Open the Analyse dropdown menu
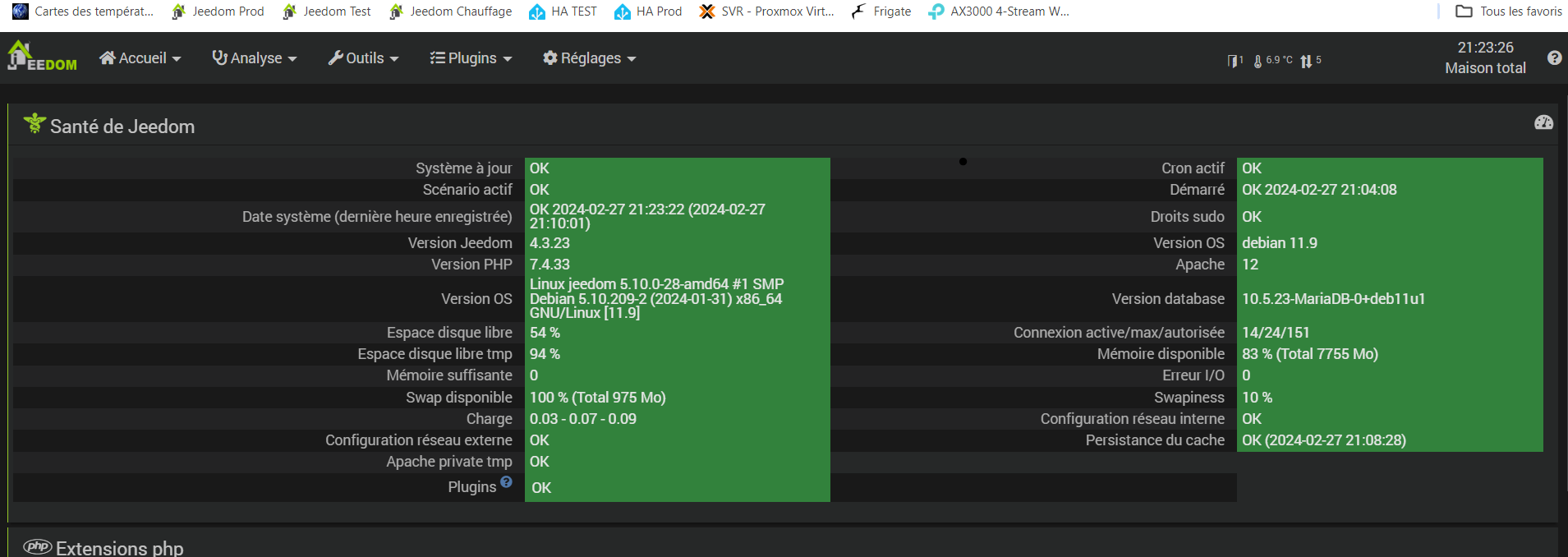This screenshot has height=557, width=1568. click(x=254, y=58)
